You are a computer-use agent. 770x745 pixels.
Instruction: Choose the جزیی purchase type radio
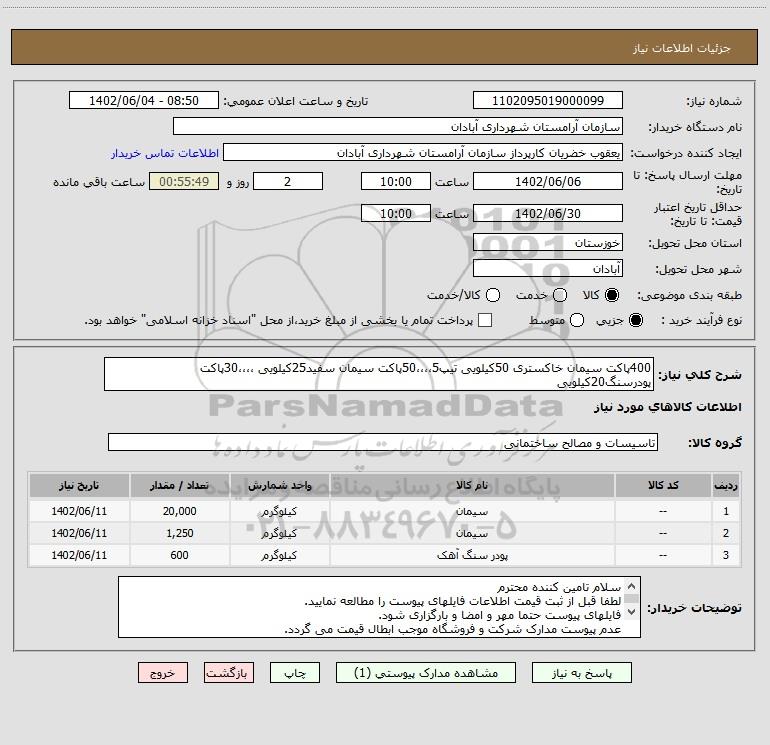tap(636, 320)
